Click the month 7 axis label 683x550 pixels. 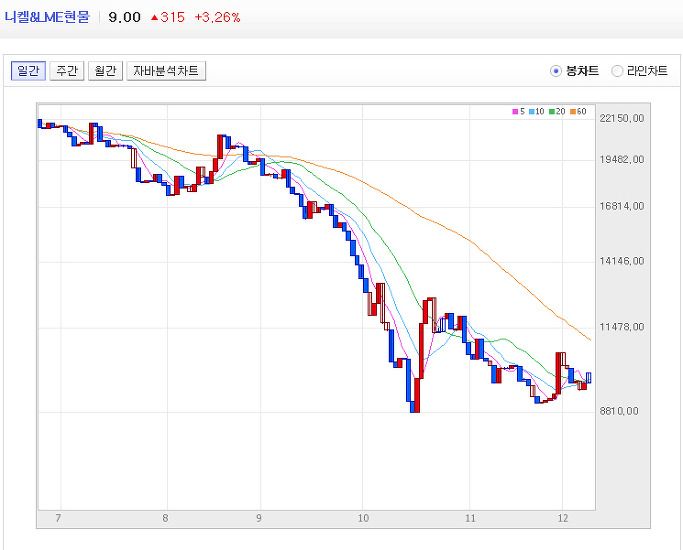[x=58, y=518]
